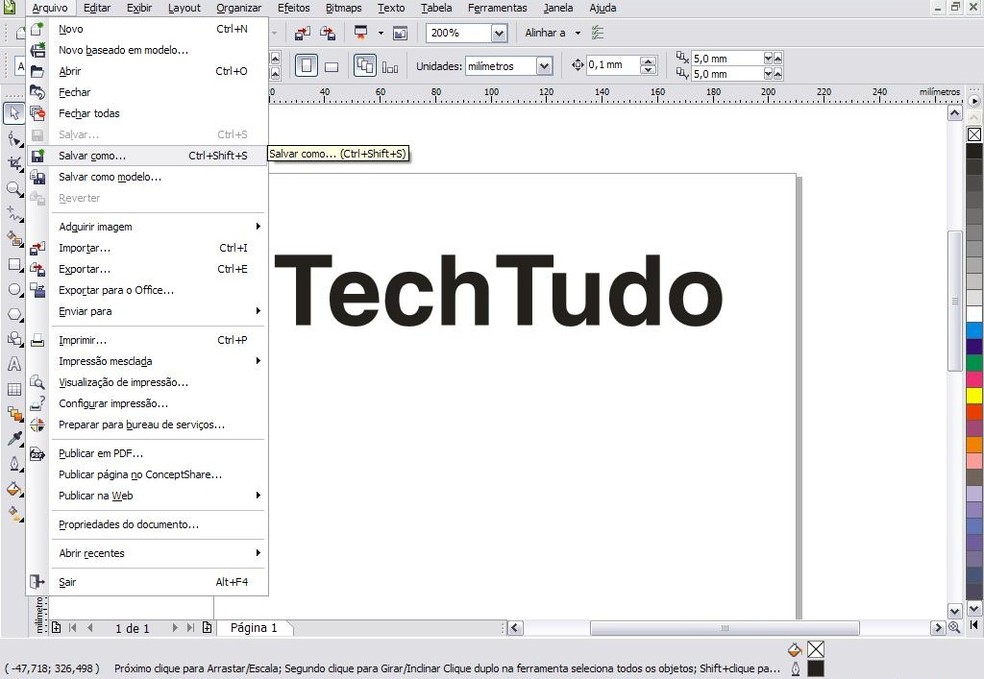This screenshot has width=984, height=679.
Task: Click the vertical scrollbar up arrow
Action: pos(955,114)
